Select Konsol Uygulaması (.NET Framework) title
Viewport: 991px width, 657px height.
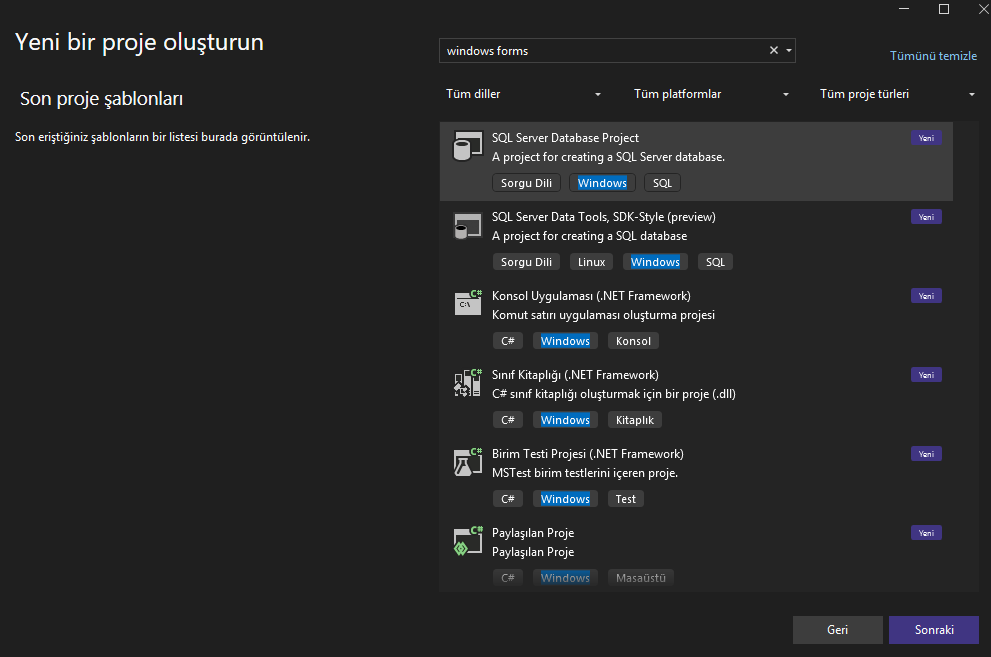tap(591, 296)
